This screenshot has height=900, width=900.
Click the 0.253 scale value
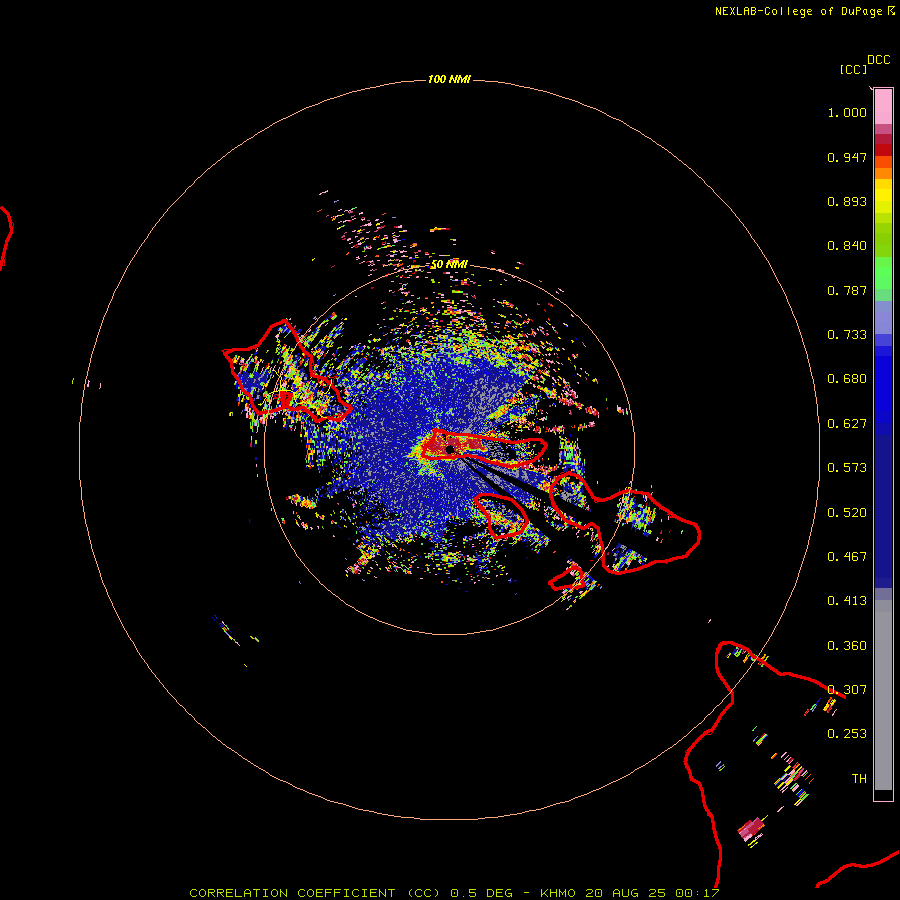pos(847,734)
